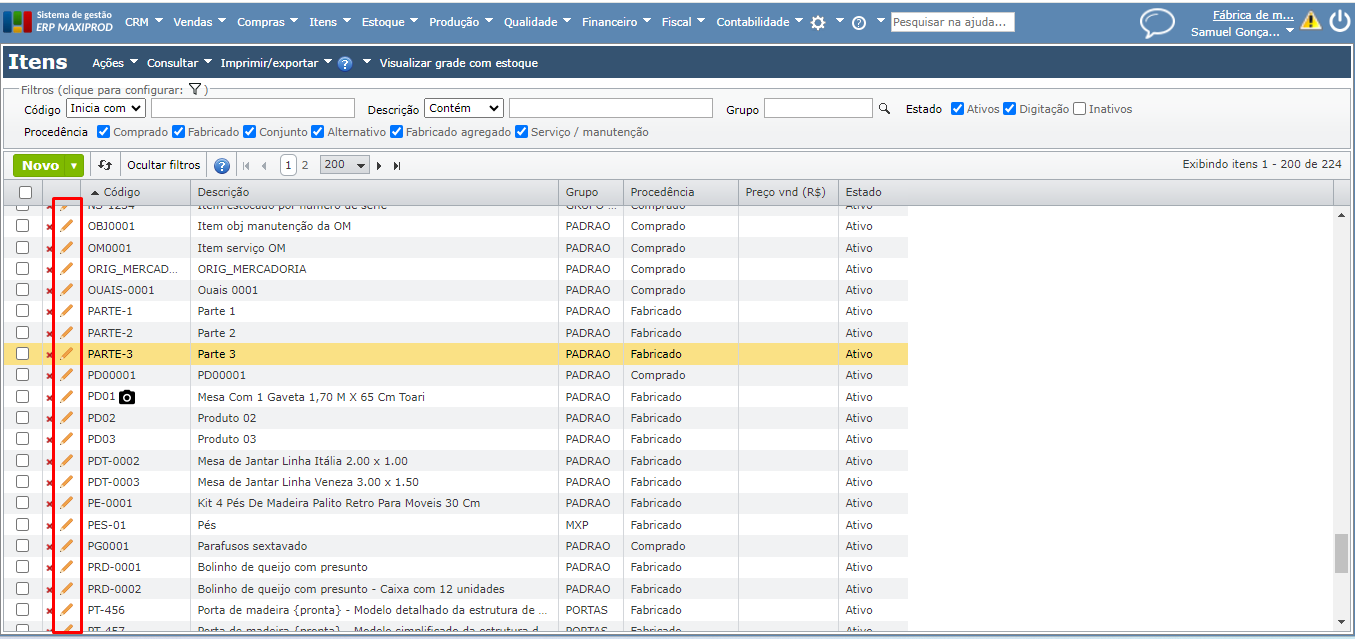Toggle the Conjunto checkbox
The height and width of the screenshot is (639, 1355).
click(250, 132)
